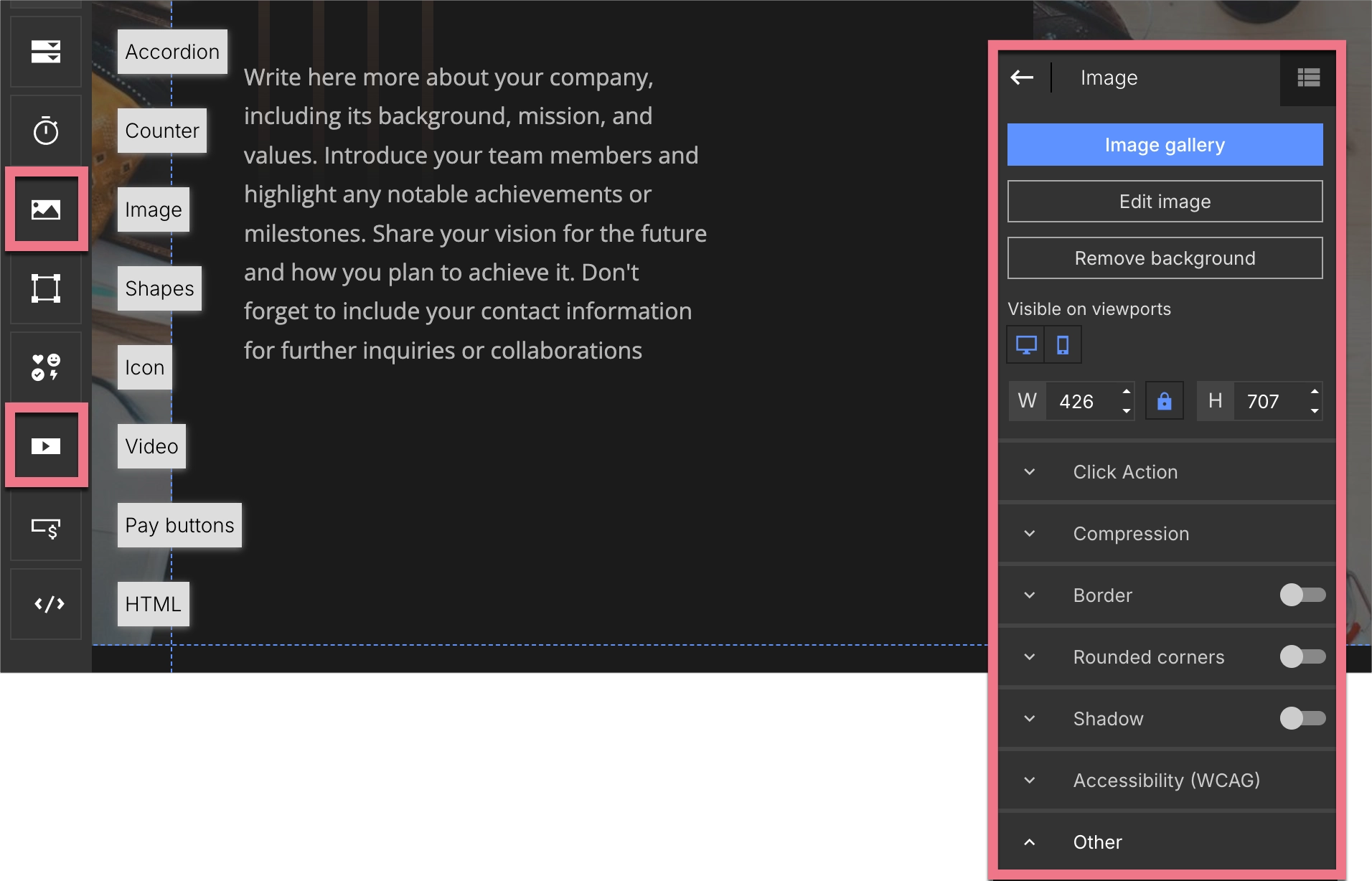Click the Icon element in the sidebar

coord(45,367)
